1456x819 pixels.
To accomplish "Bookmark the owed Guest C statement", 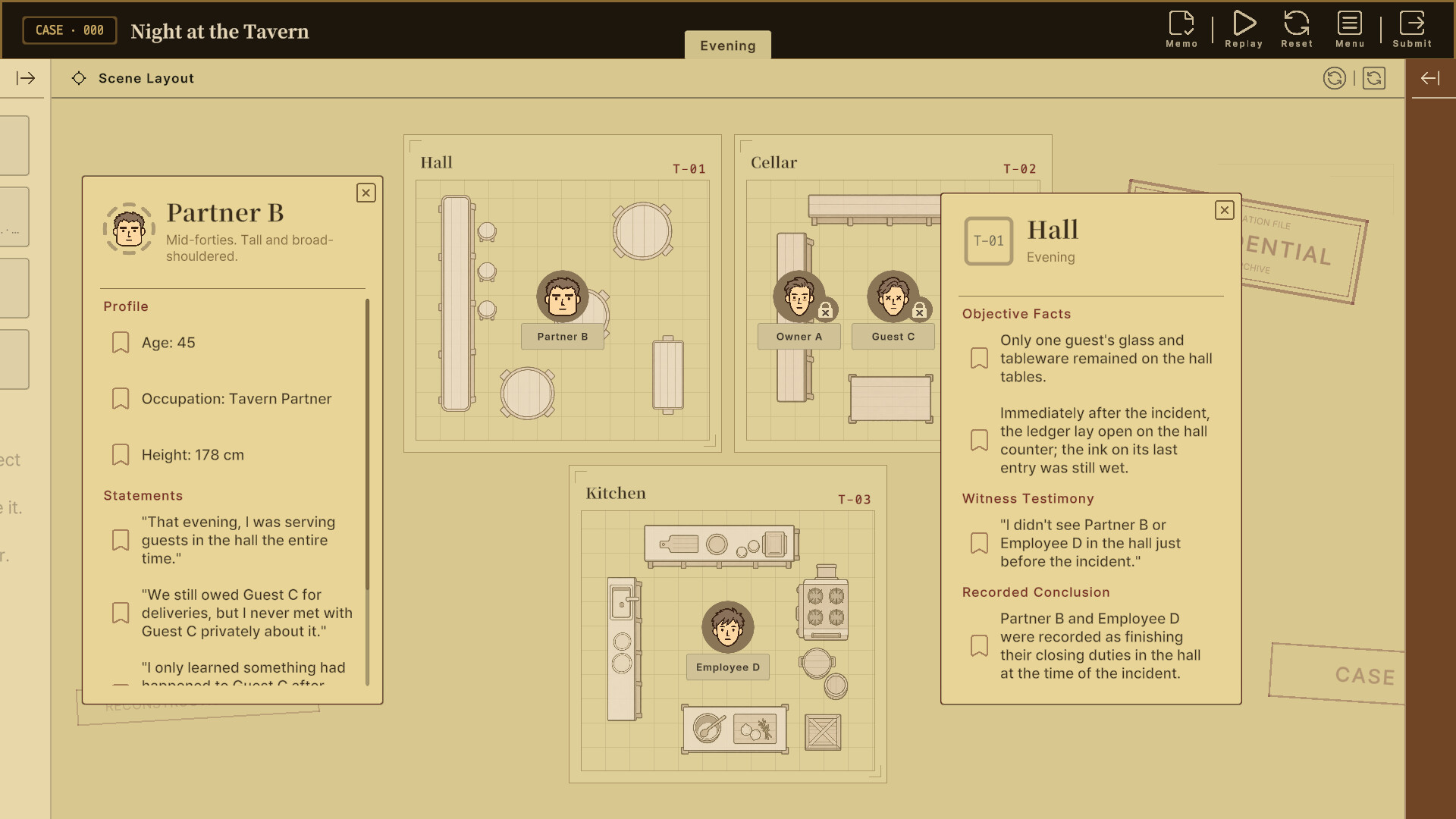I will tap(121, 613).
